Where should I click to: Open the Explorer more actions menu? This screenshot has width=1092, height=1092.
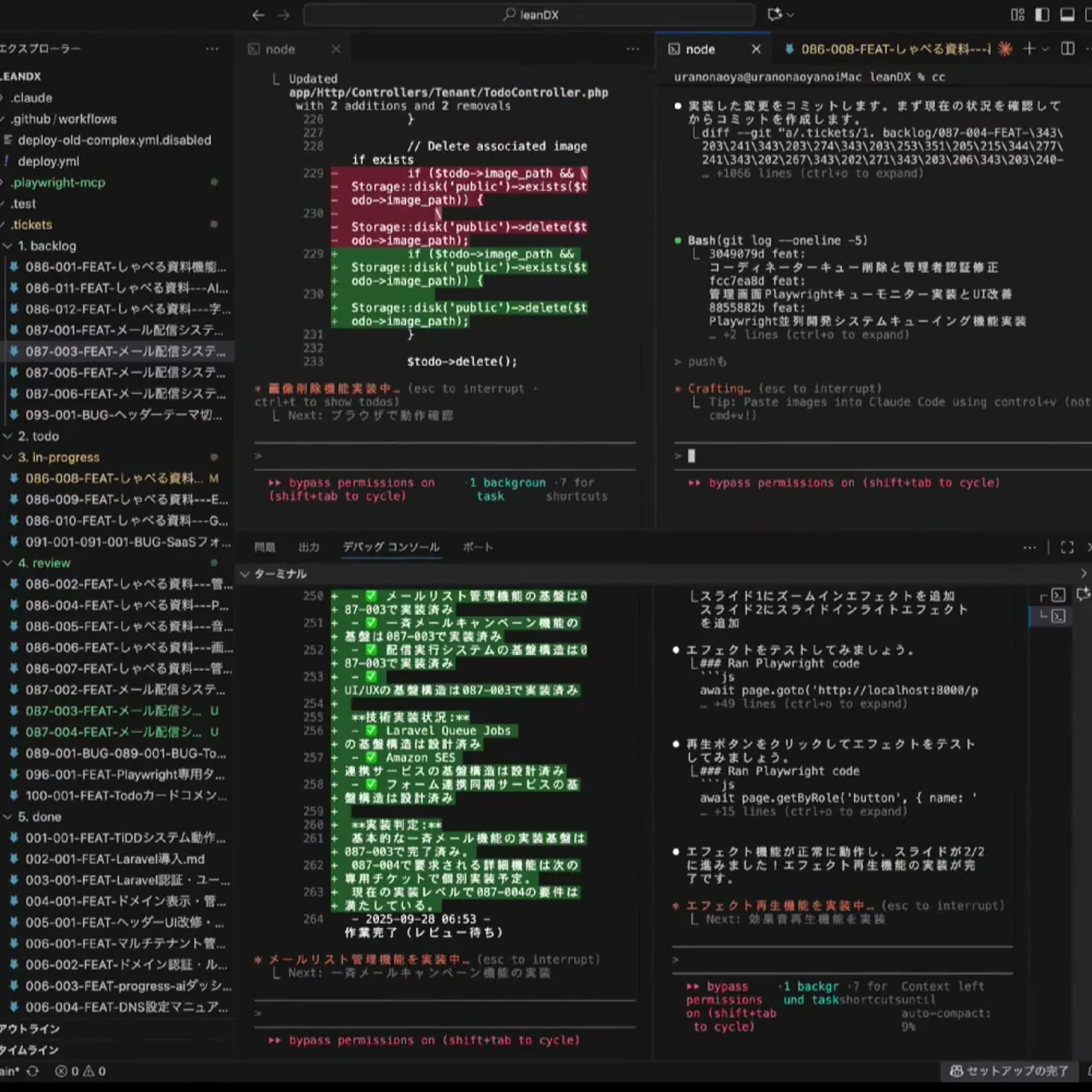pyautogui.click(x=212, y=49)
